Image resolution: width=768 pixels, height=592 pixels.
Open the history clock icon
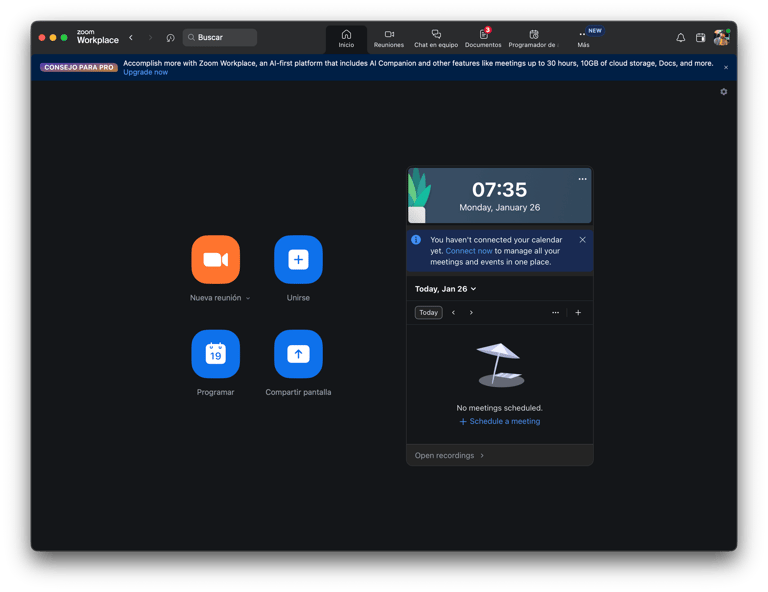click(170, 38)
